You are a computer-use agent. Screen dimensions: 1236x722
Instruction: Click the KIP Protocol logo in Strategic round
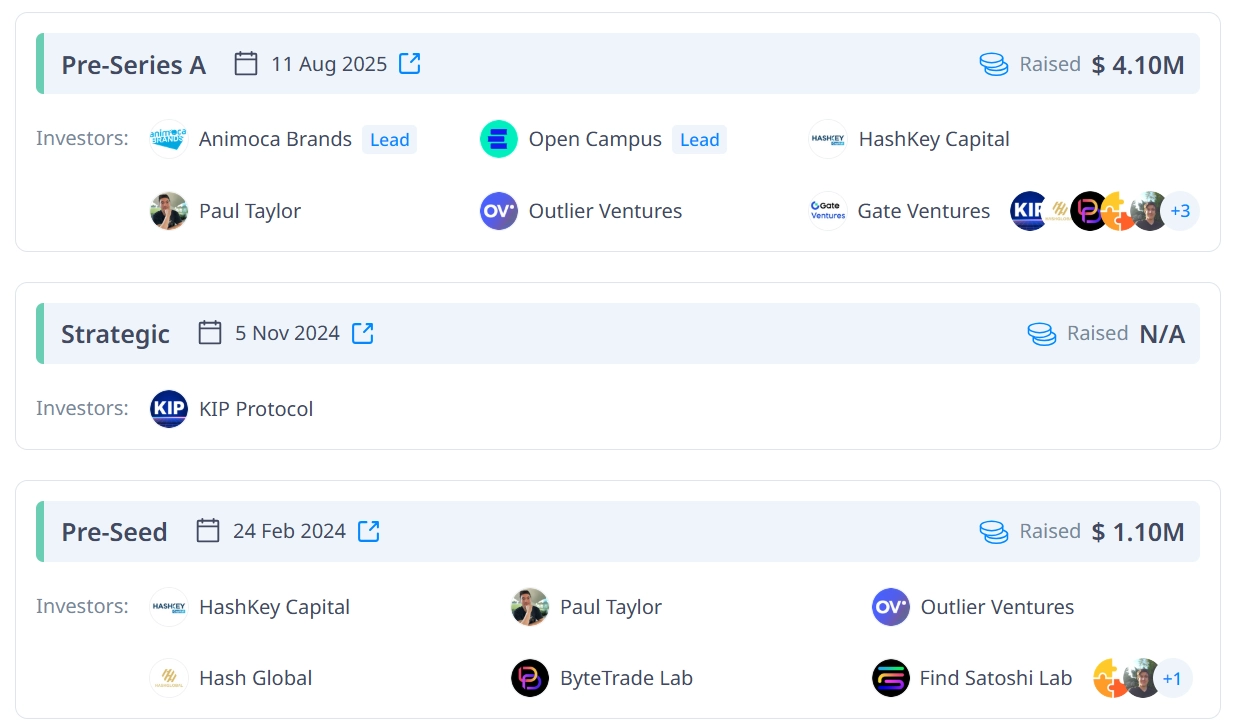[169, 409]
